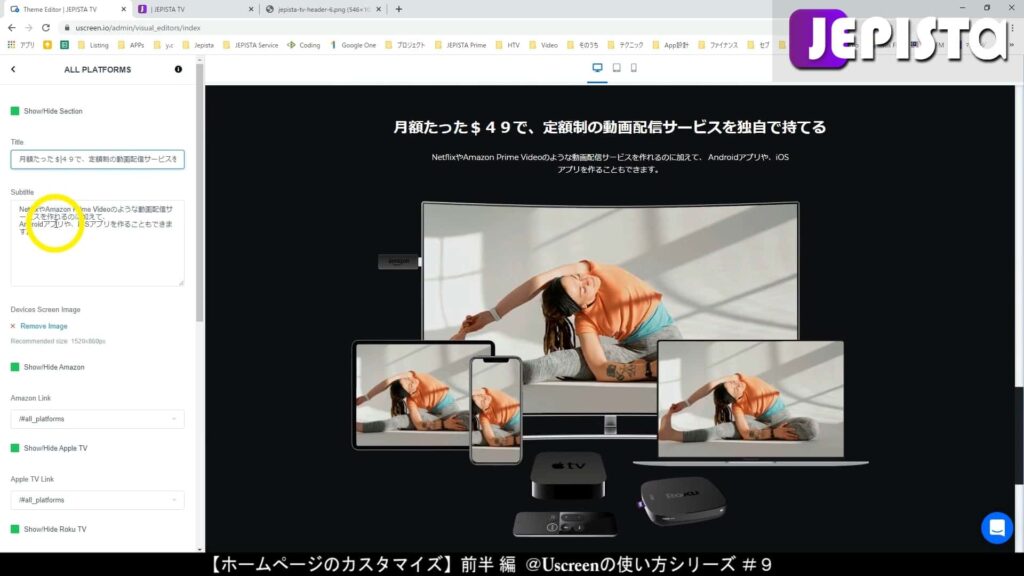1024x576 pixels.
Task: Open a new browser tab with plus
Action: 398,9
